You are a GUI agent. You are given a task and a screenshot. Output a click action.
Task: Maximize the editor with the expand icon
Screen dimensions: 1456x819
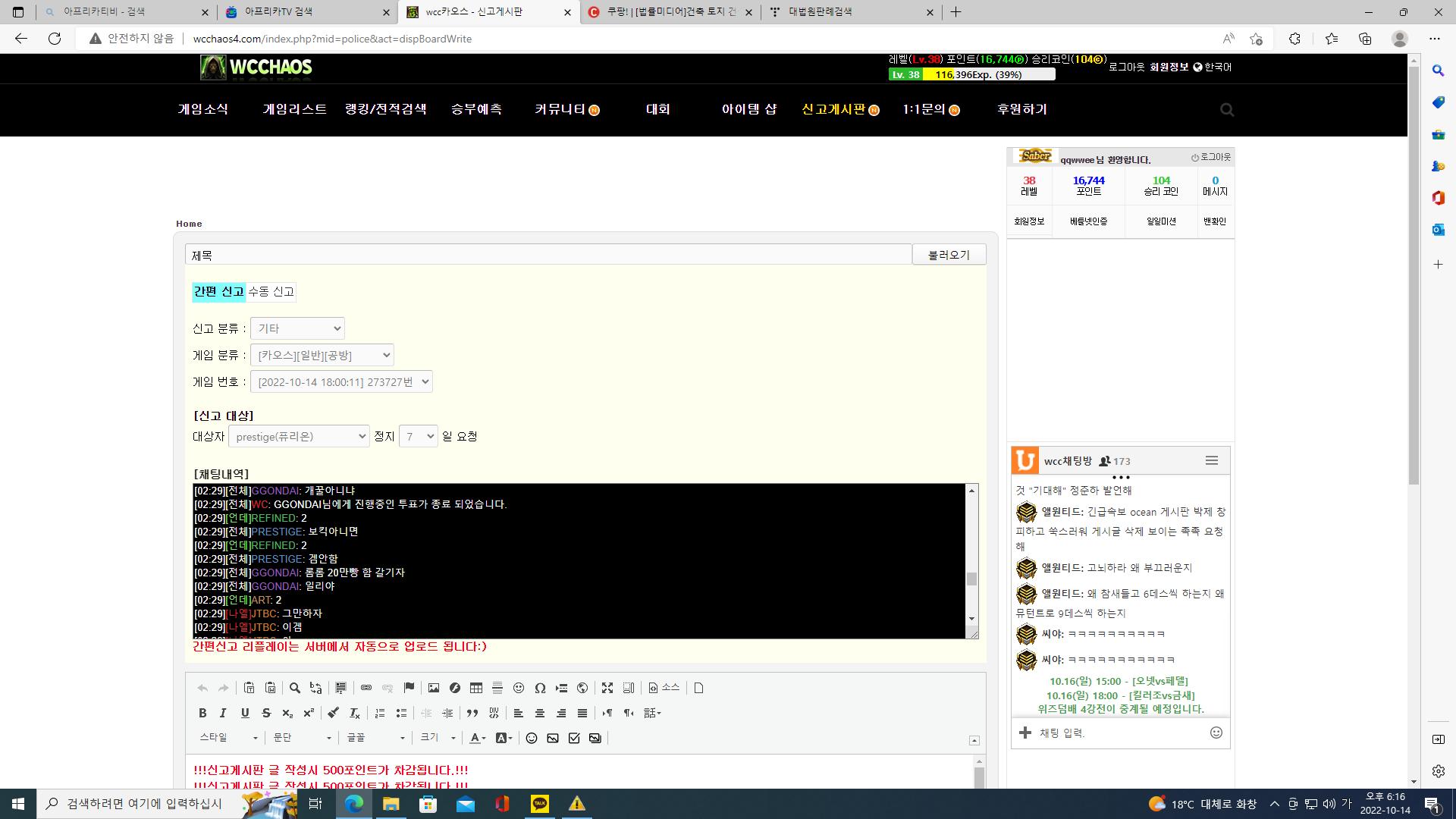(x=607, y=688)
